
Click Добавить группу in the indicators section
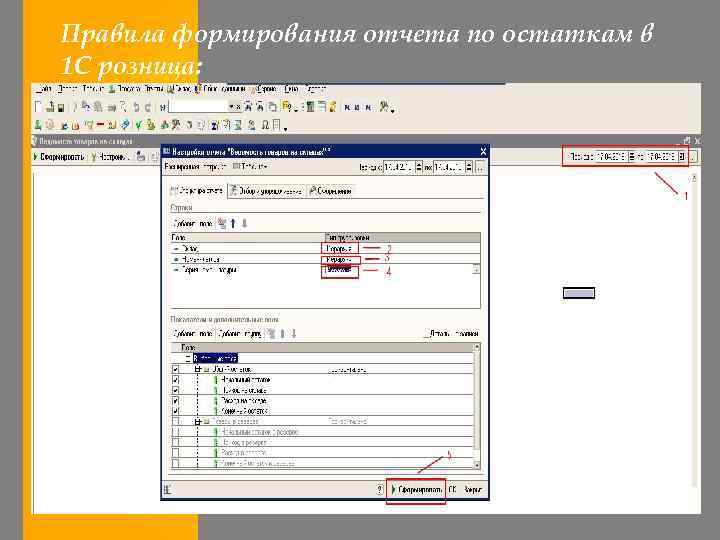pyautogui.click(x=240, y=334)
